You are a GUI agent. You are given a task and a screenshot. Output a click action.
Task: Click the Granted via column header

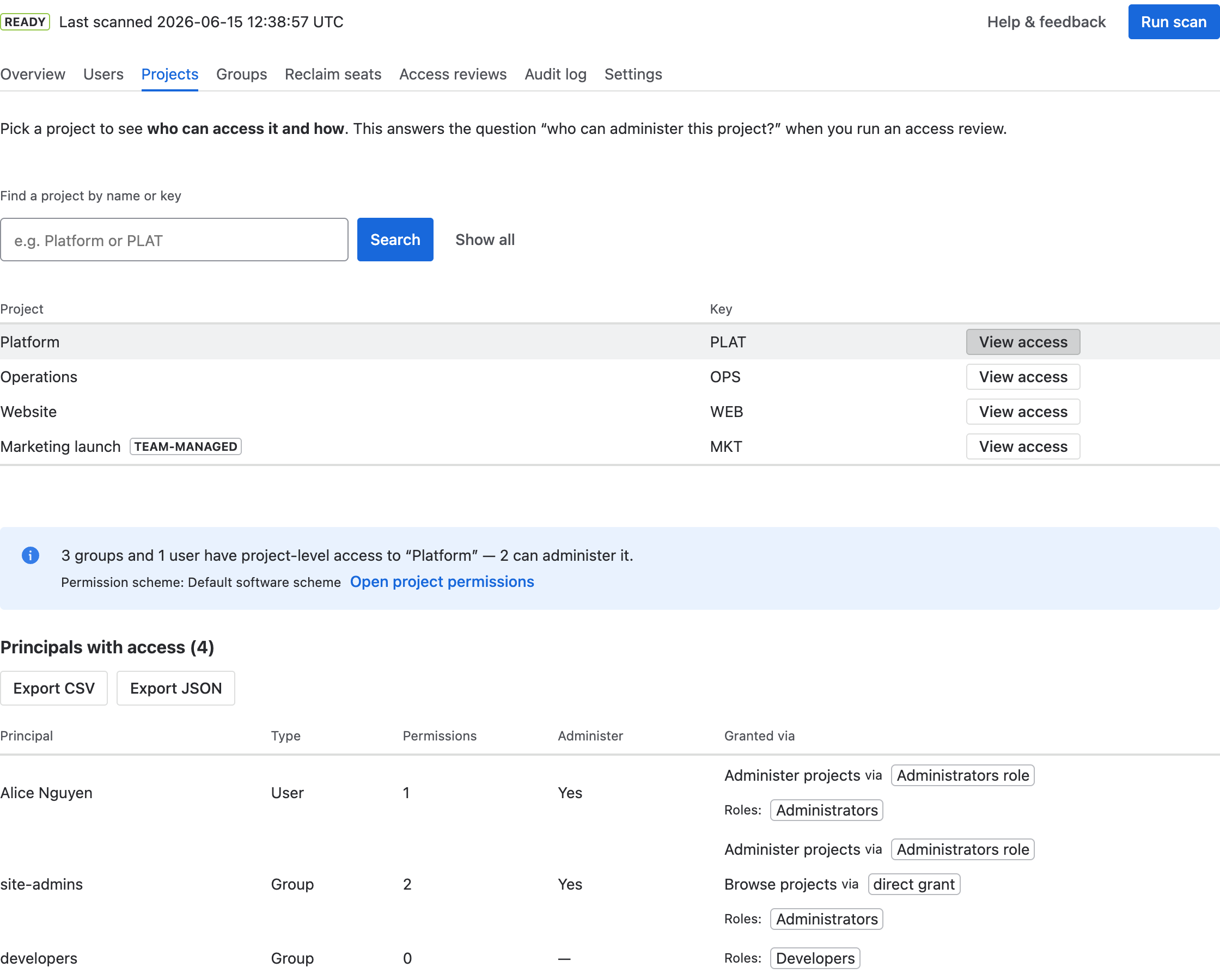tap(759, 736)
